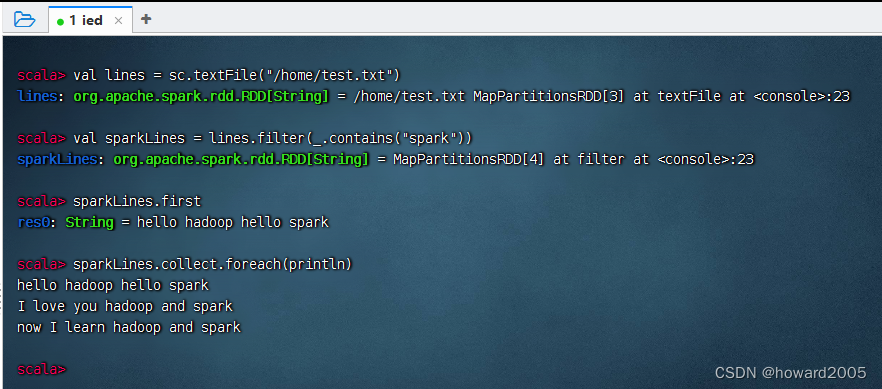882x389 pixels.
Task: Click the green "String" type of res0
Action: 89,222
